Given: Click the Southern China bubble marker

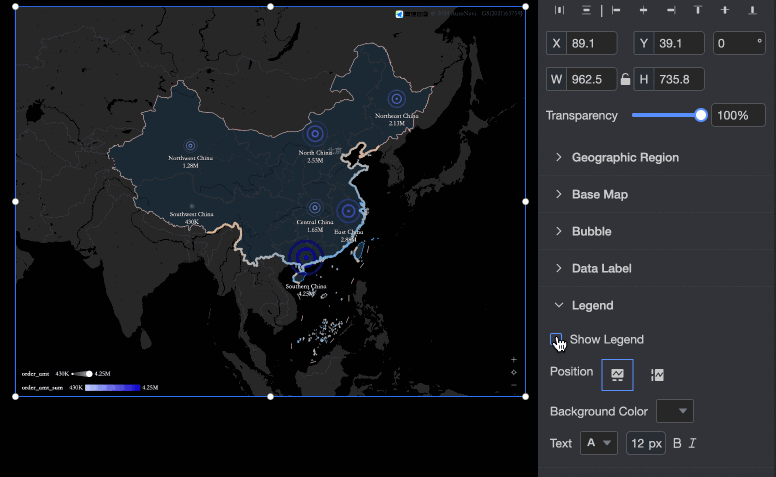Looking at the screenshot, I should [306, 257].
